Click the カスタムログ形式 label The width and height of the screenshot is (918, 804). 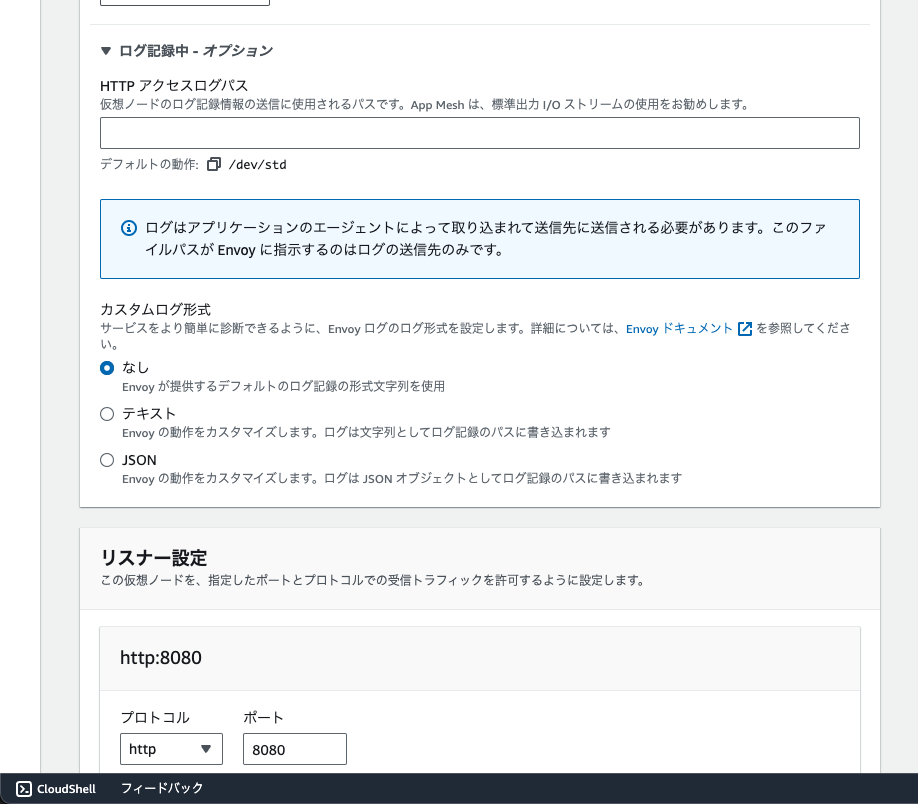[155, 309]
